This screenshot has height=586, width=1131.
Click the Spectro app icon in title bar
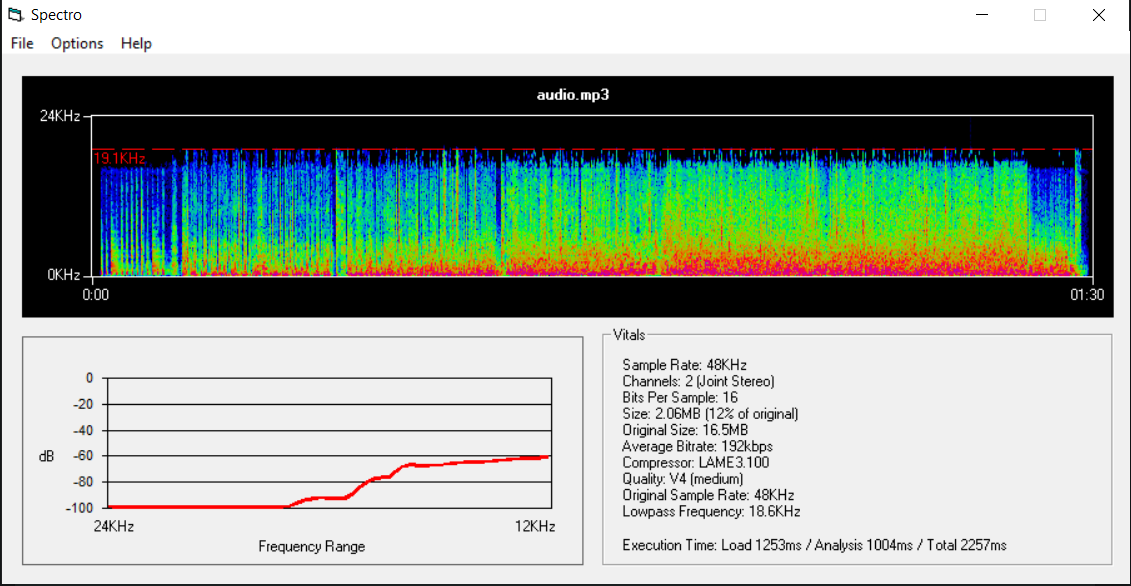coord(16,15)
